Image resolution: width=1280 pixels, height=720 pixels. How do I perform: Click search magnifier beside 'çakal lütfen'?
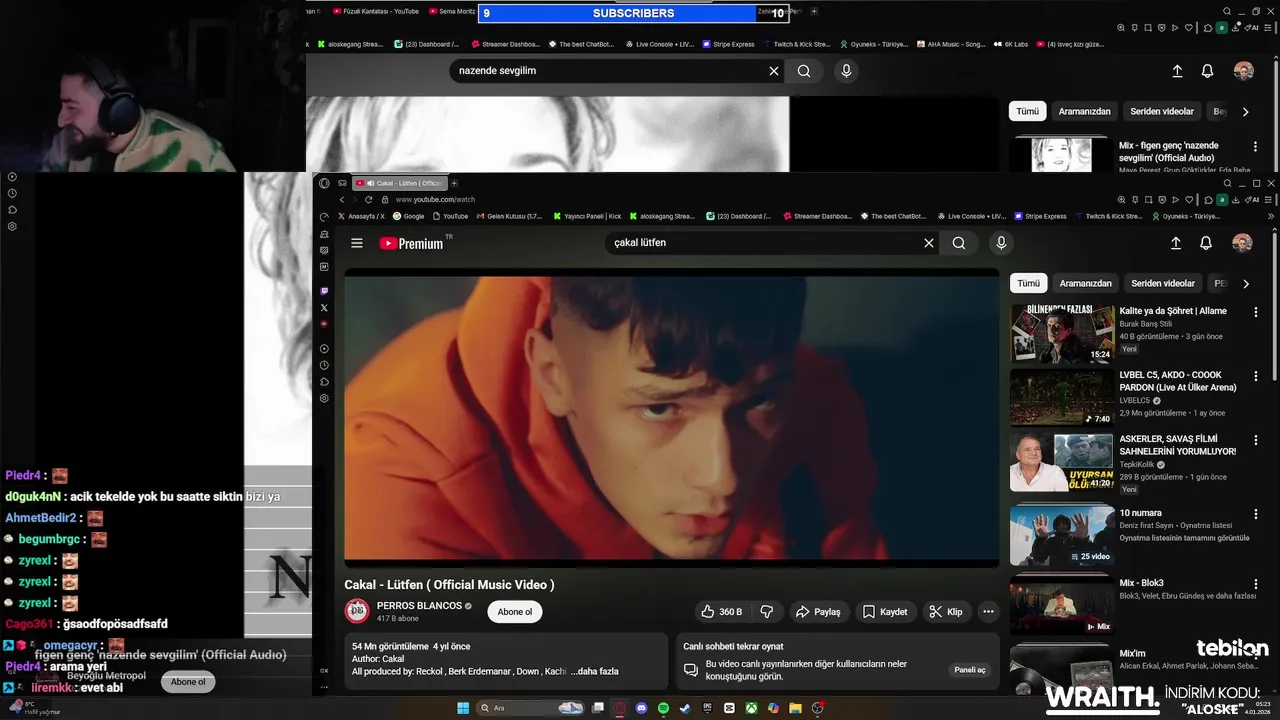click(x=959, y=243)
